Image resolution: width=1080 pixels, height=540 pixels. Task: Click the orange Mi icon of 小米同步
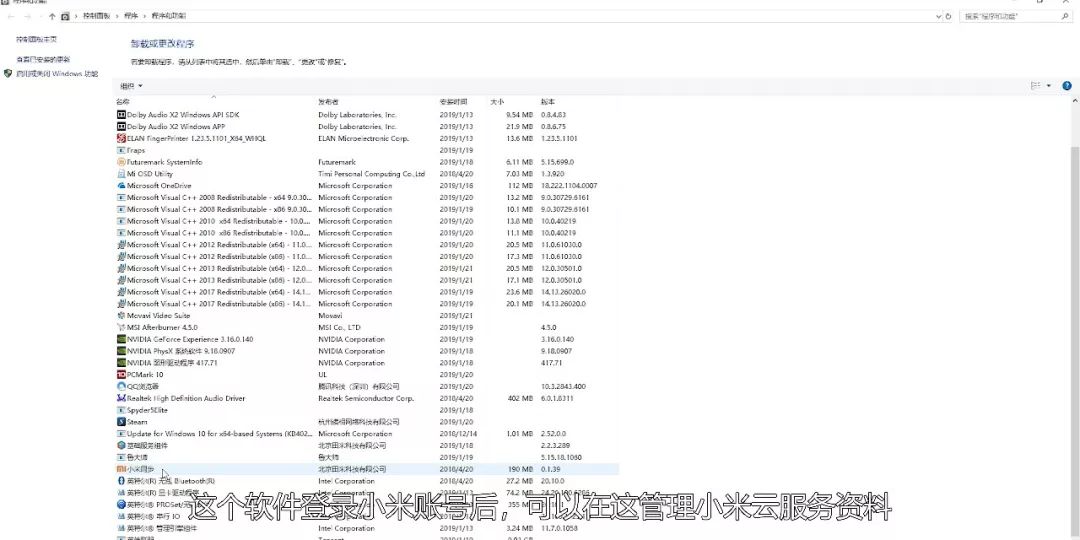point(121,469)
